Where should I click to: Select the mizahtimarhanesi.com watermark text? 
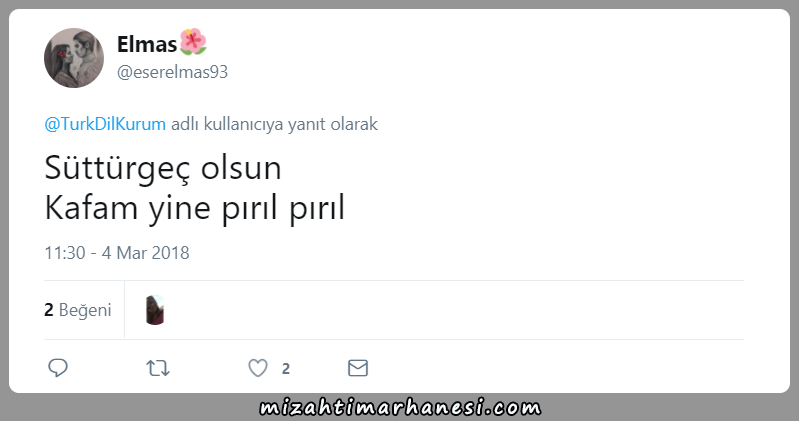point(400,408)
